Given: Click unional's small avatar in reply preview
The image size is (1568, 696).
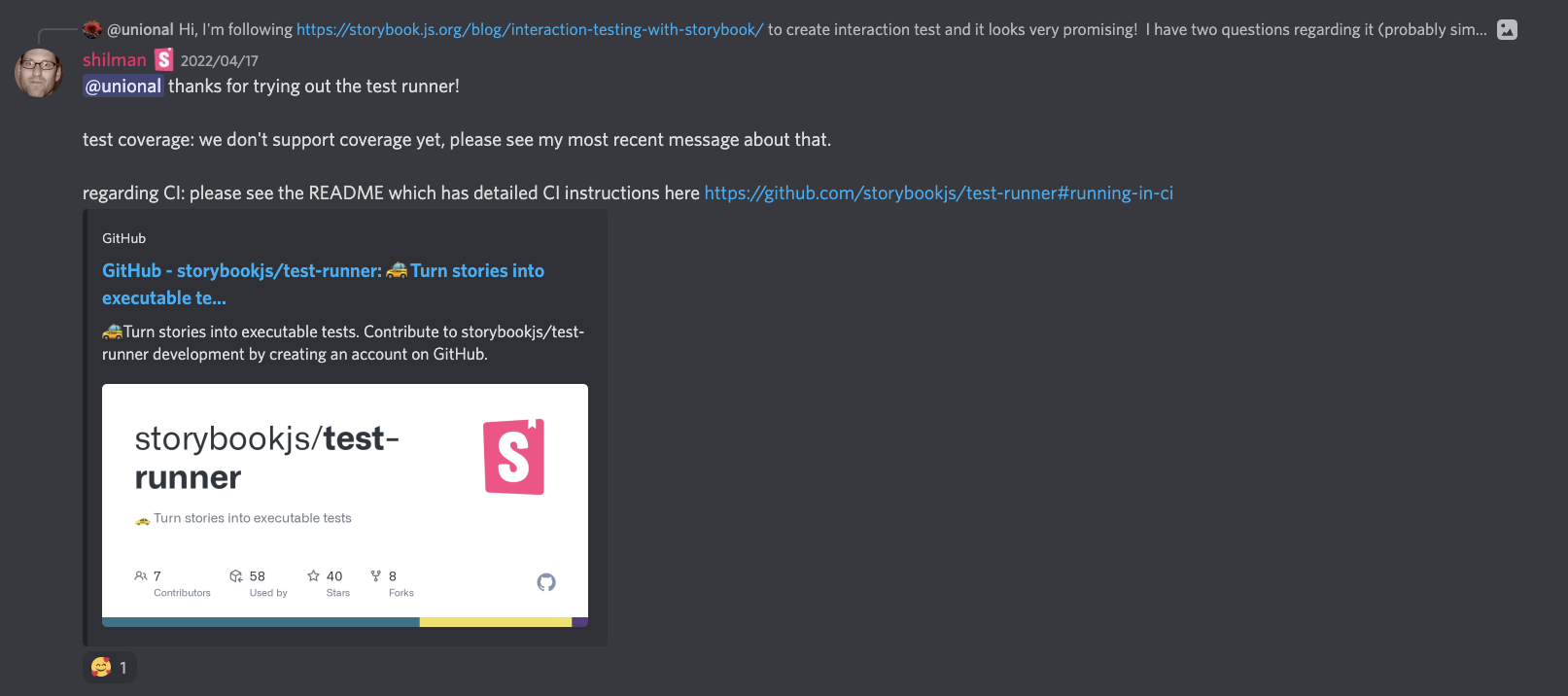Looking at the screenshot, I should tap(92, 29).
